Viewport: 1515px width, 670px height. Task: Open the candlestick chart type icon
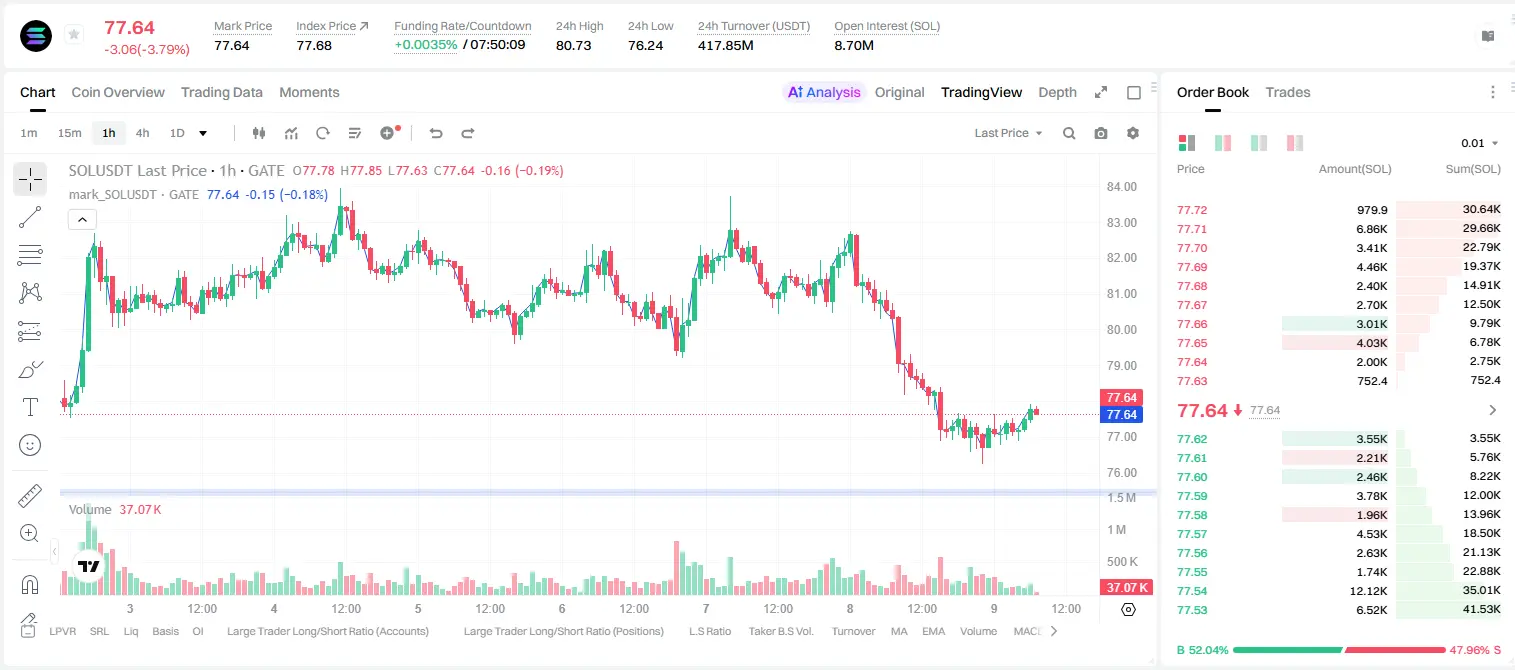coord(259,133)
